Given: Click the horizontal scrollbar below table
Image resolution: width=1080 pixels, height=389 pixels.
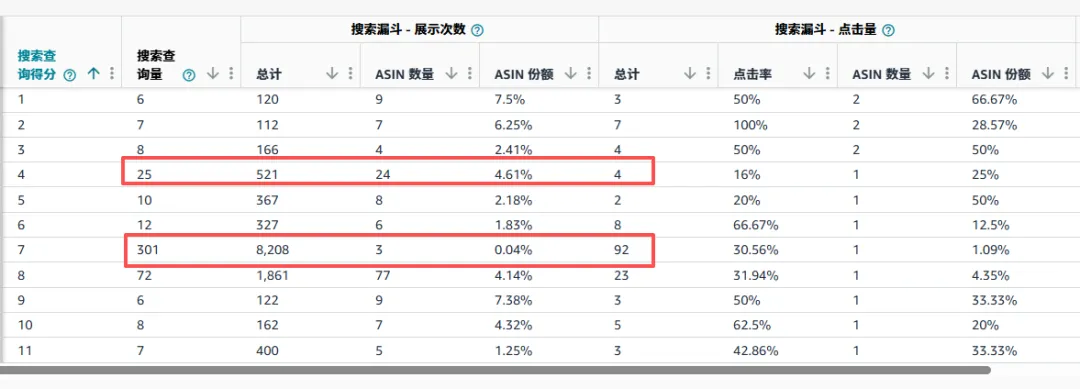Looking at the screenshot, I should coord(495,370).
